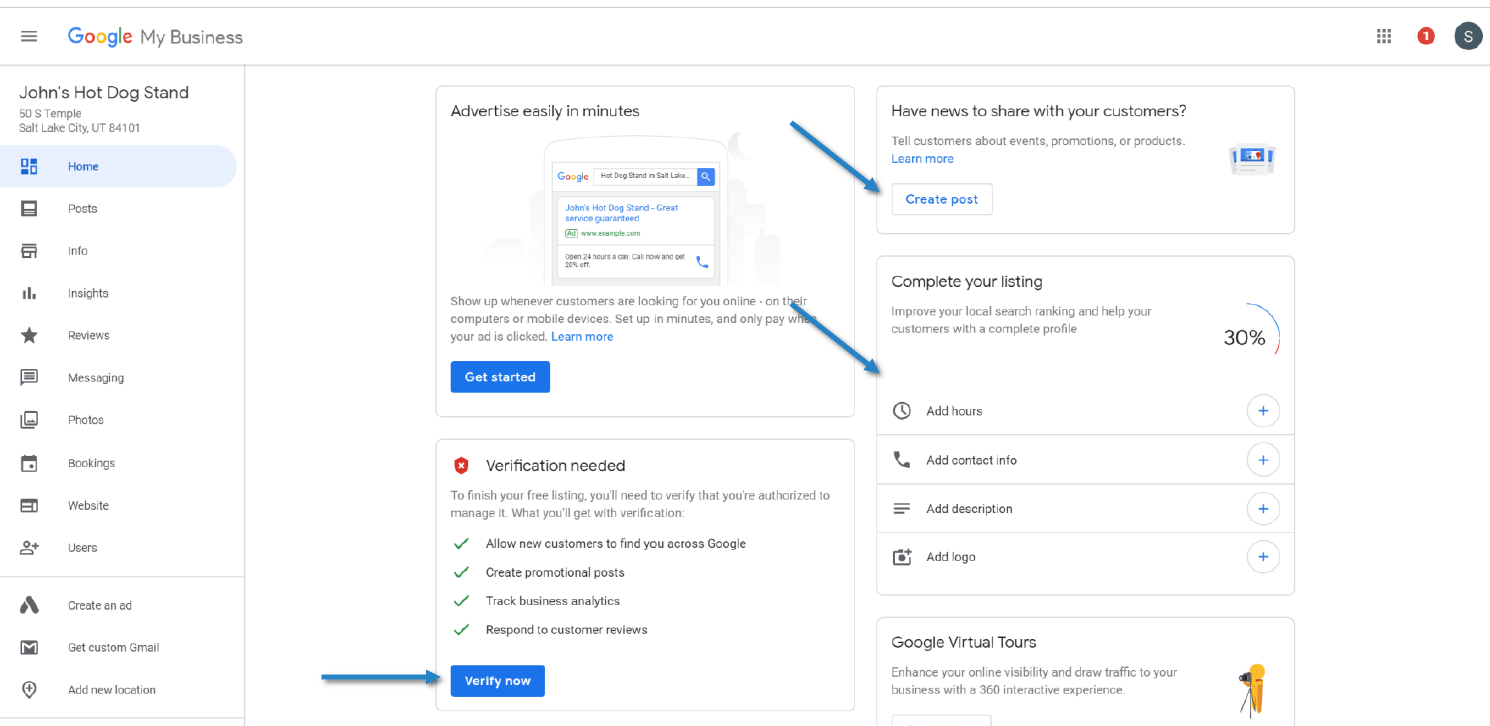Image resolution: width=1490 pixels, height=726 pixels.
Task: Click the Complete your listing heading
Action: point(967,282)
